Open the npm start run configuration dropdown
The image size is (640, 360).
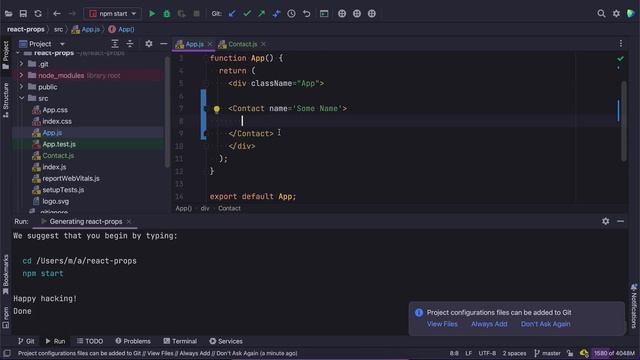113,13
